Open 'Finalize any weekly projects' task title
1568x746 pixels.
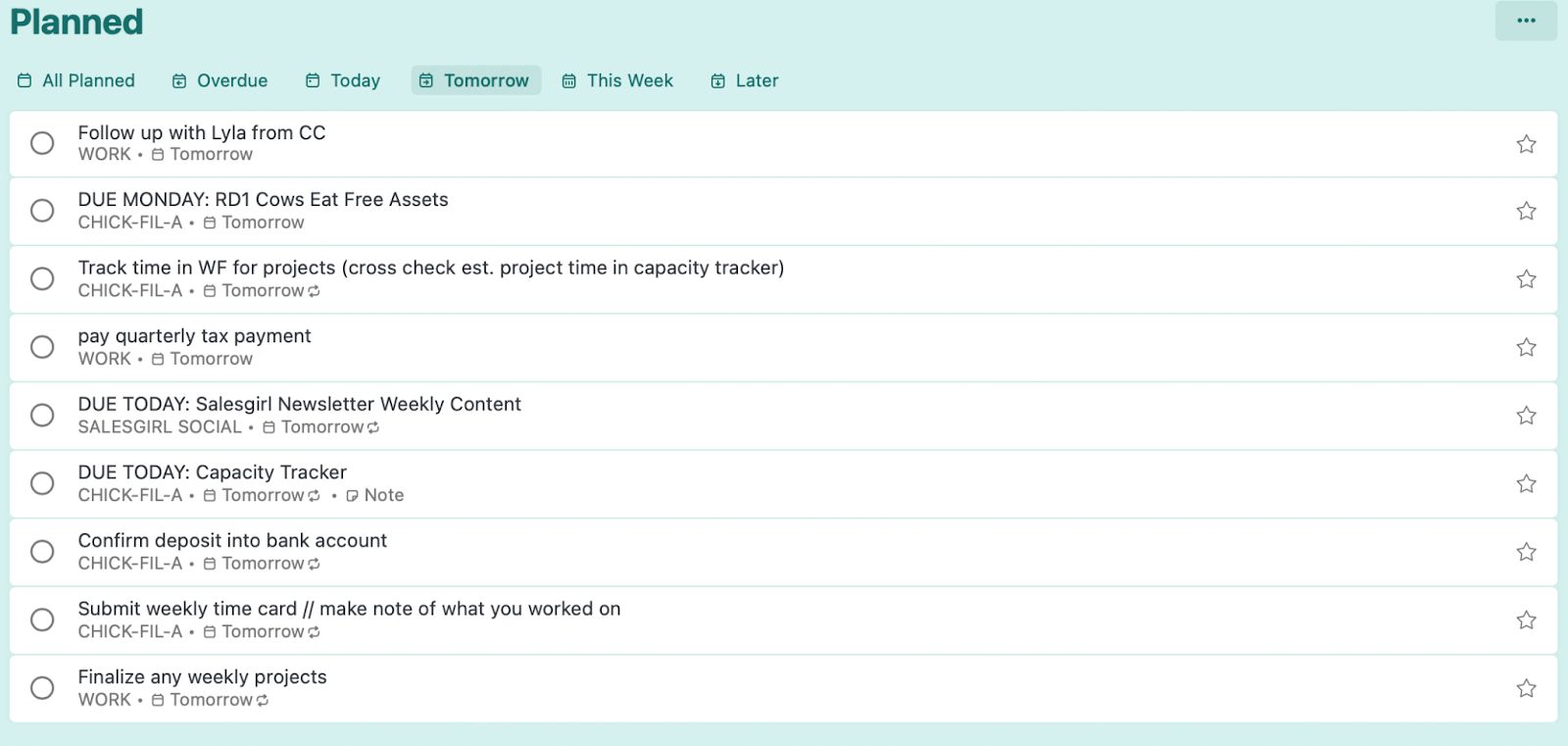point(202,676)
